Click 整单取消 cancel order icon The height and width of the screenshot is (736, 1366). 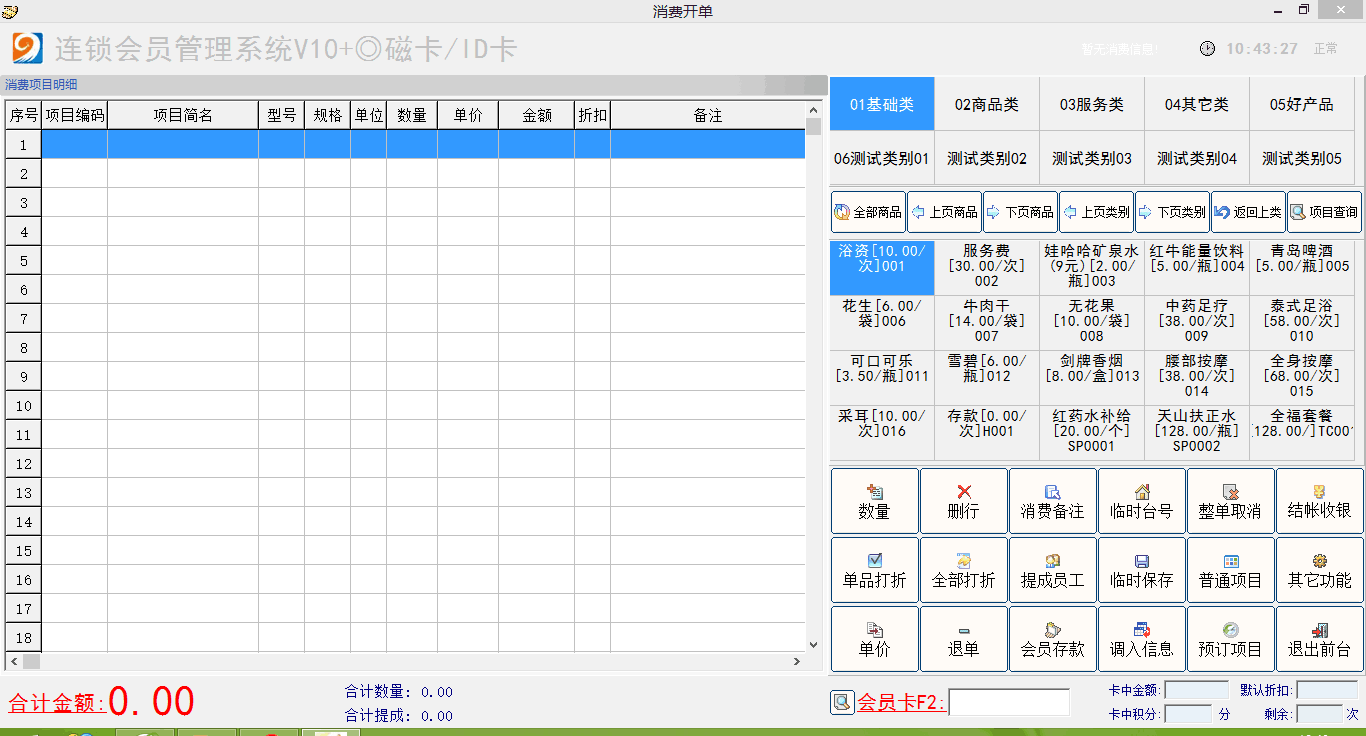click(x=1230, y=492)
